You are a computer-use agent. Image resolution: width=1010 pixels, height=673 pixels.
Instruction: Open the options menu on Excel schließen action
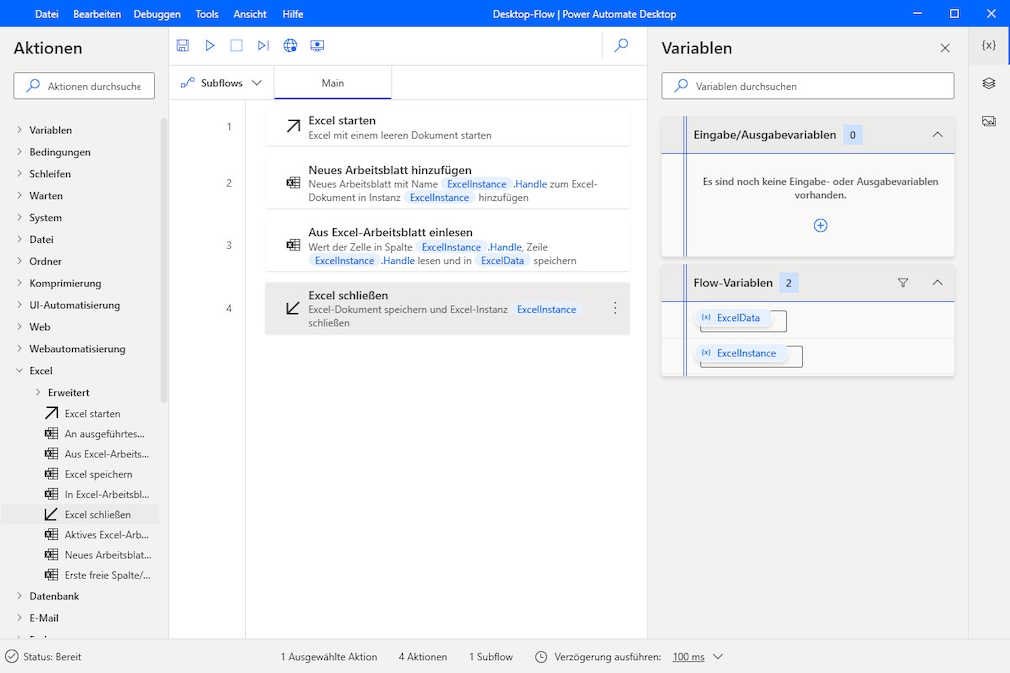tap(615, 309)
